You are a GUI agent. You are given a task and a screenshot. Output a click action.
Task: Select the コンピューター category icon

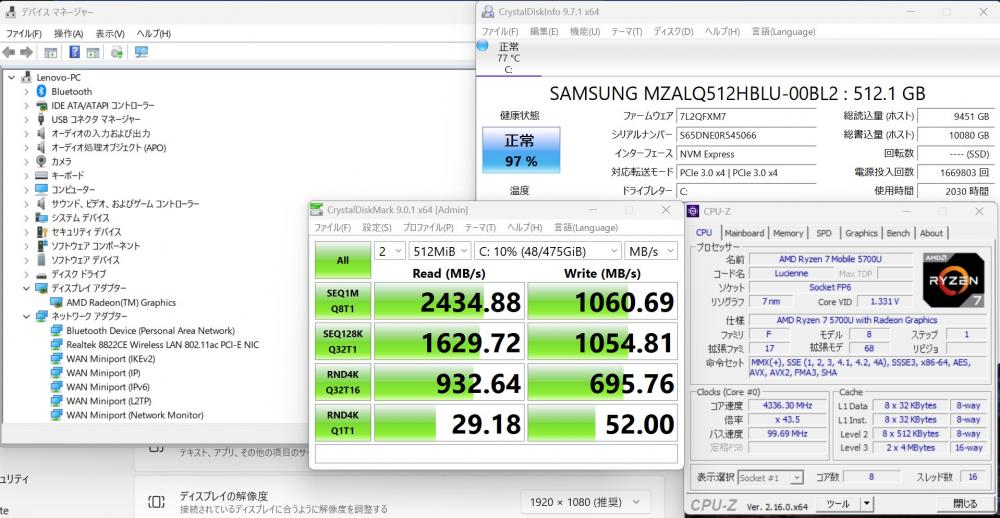tap(41, 189)
